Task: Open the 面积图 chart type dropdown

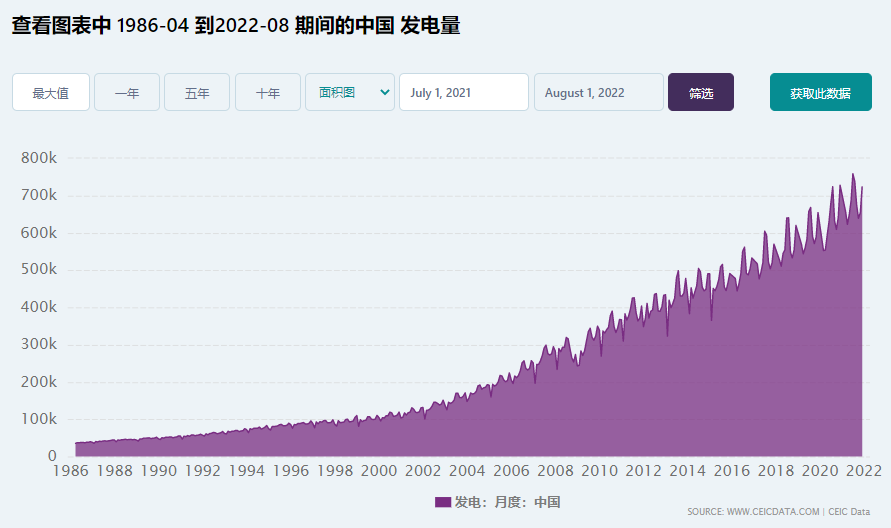Action: pyautogui.click(x=349, y=92)
